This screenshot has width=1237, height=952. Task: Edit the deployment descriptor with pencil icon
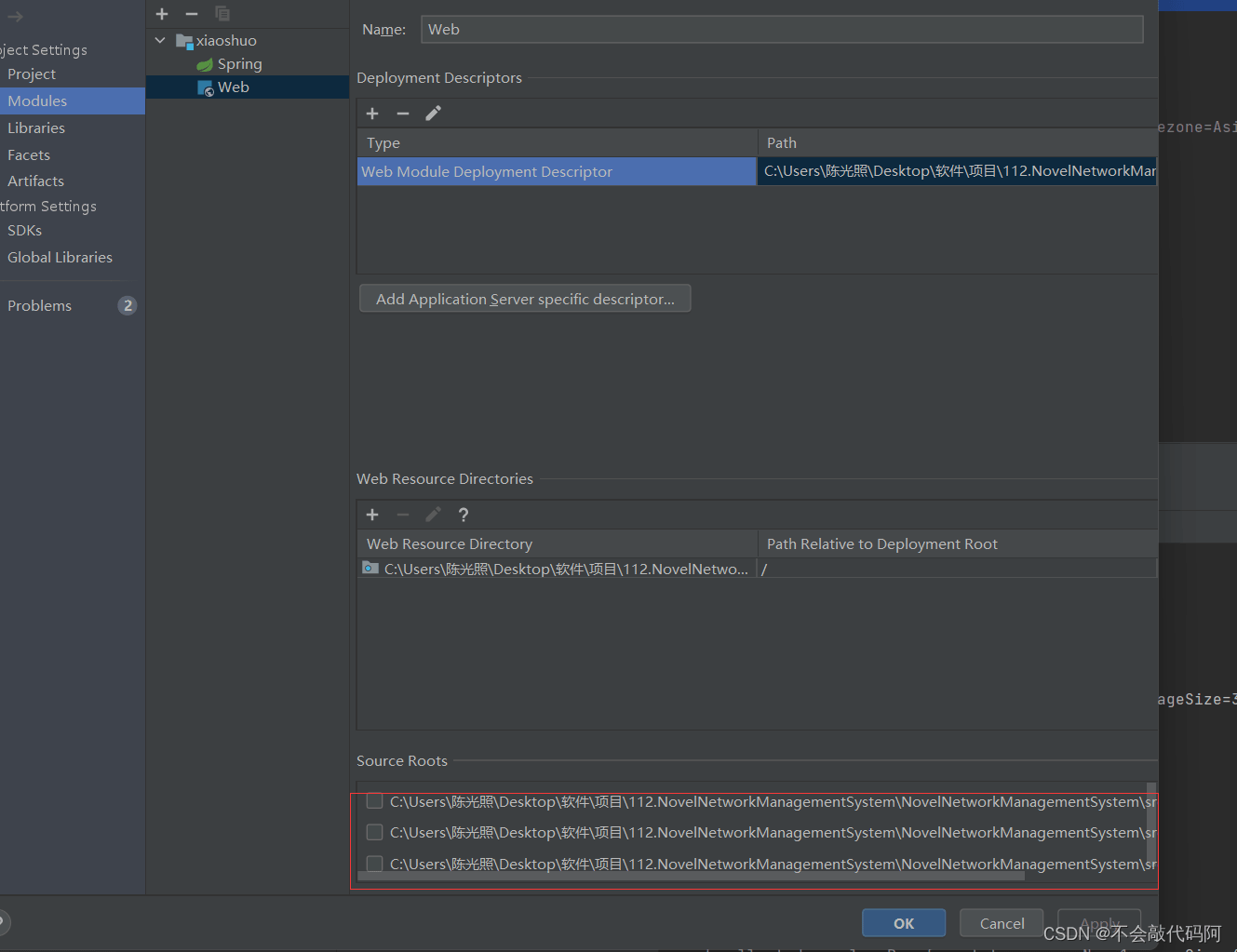click(433, 114)
